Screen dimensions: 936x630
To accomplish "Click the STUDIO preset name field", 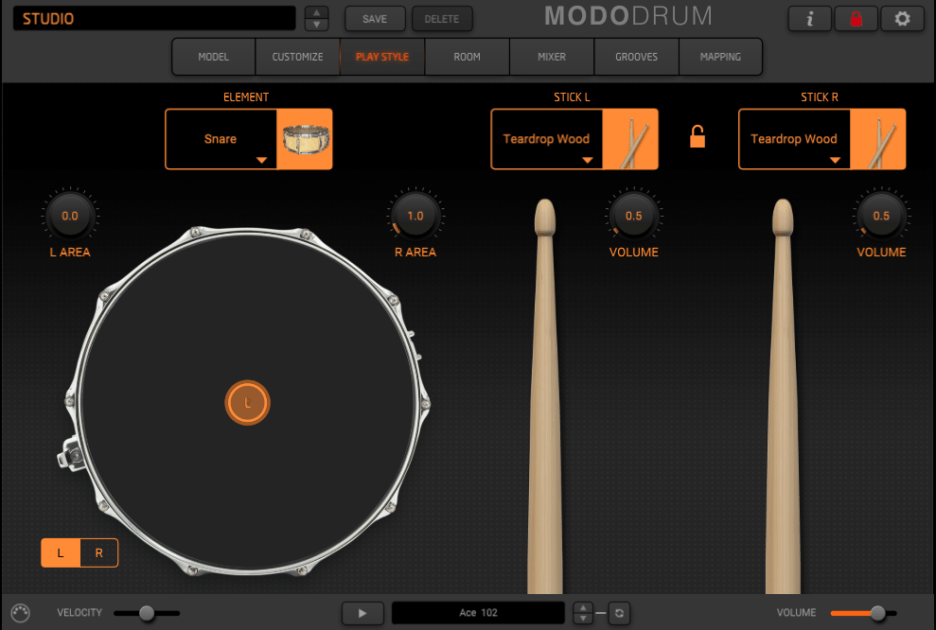I will pos(154,19).
